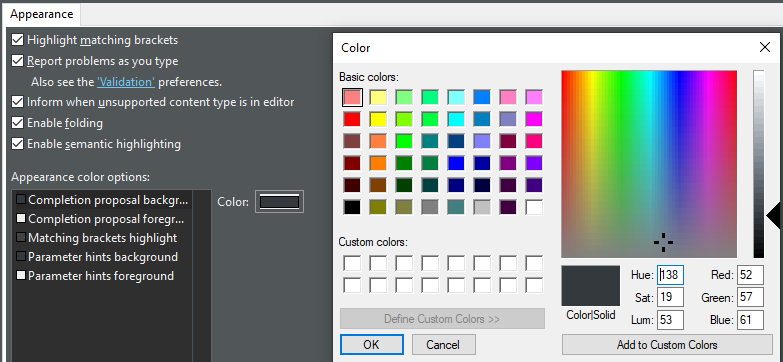The image size is (783, 362).
Task: Click the Lum input field
Action: pos(670,320)
